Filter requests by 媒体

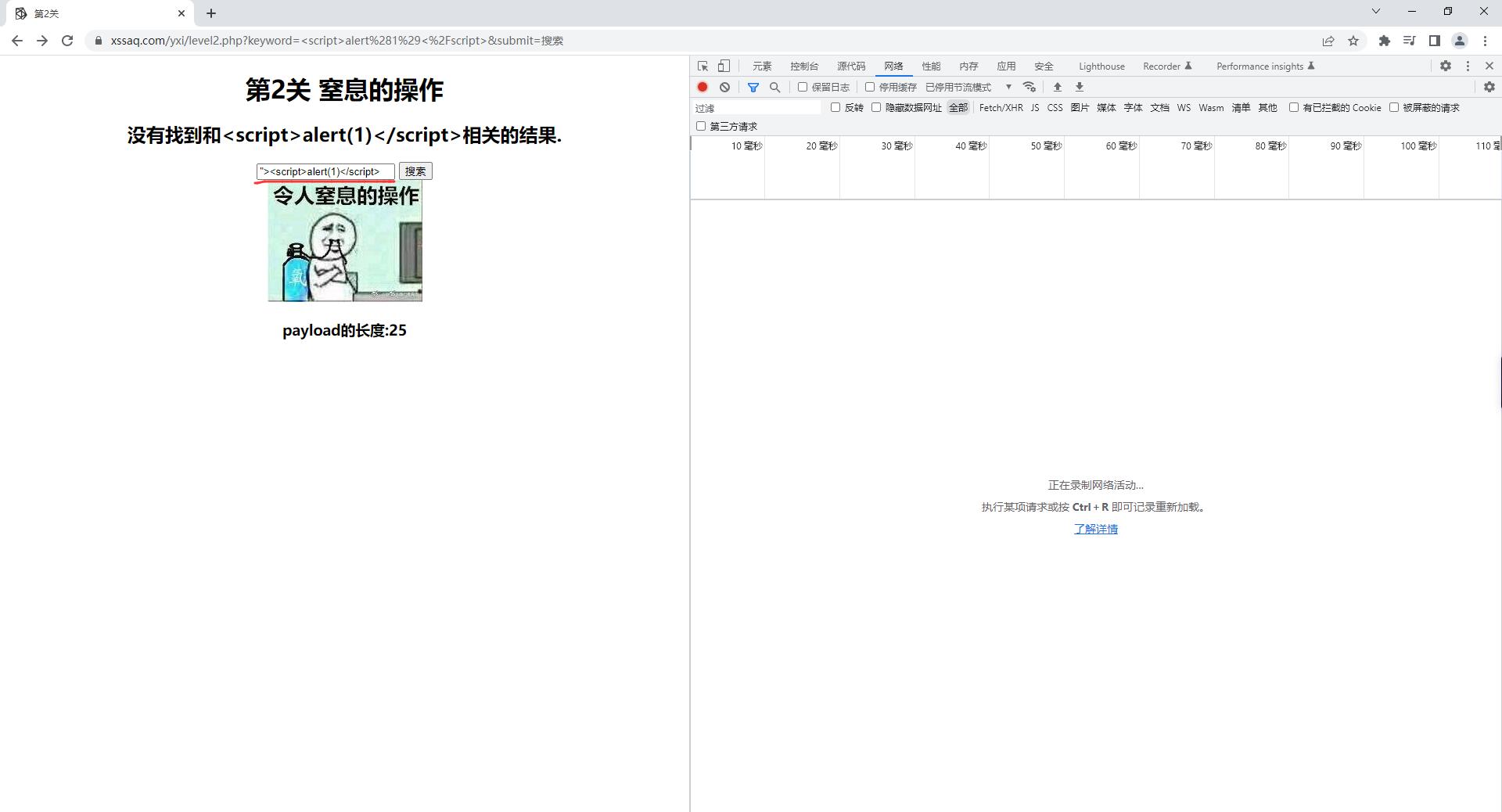pos(1106,107)
